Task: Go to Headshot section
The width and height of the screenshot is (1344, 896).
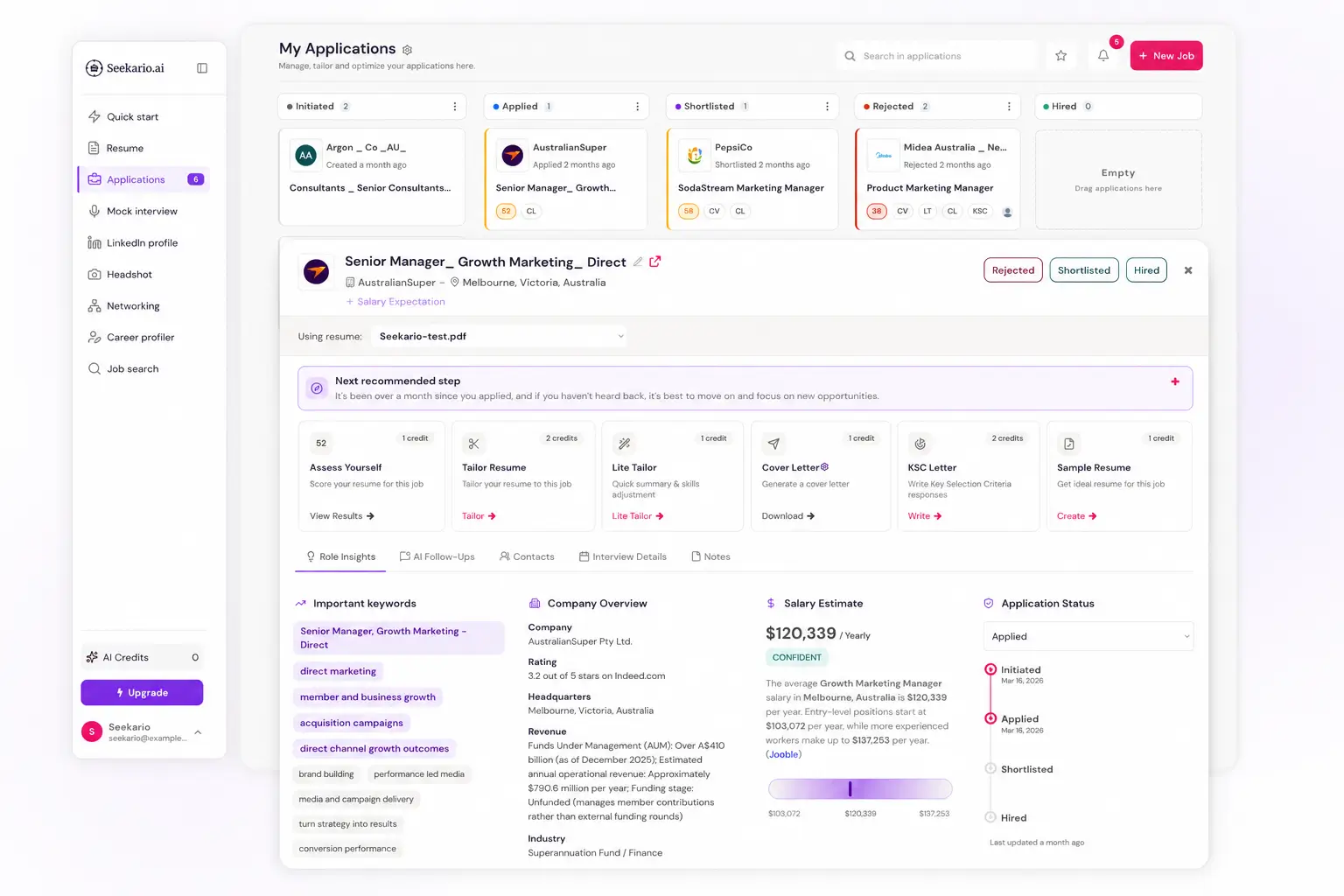Action: pyautogui.click(x=129, y=274)
